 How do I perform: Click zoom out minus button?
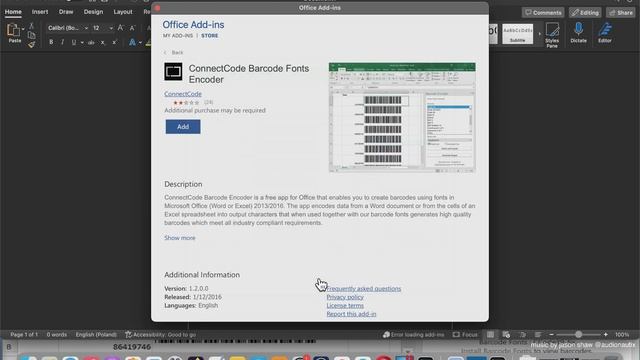pos(551,335)
